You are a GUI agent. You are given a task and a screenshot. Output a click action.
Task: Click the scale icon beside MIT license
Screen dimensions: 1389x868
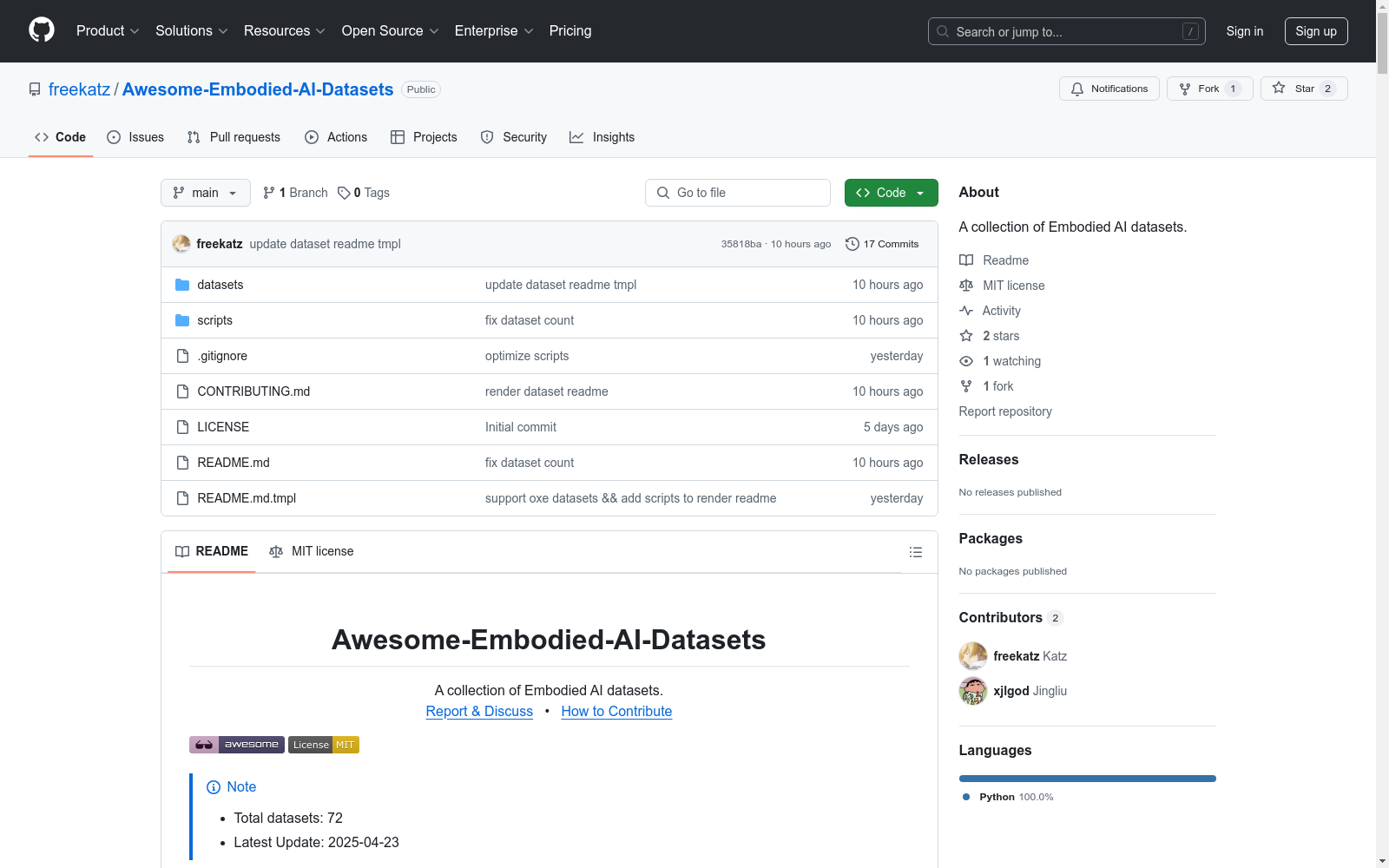pos(966,286)
